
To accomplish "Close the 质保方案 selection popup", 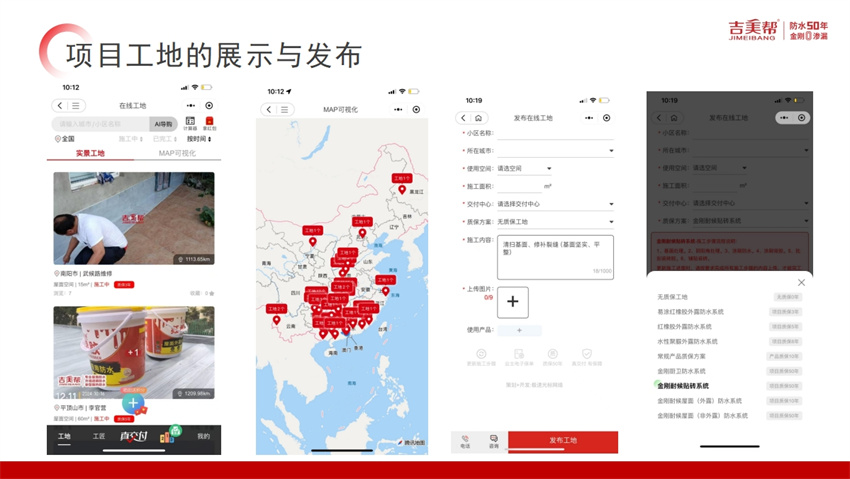I will pyautogui.click(x=801, y=282).
